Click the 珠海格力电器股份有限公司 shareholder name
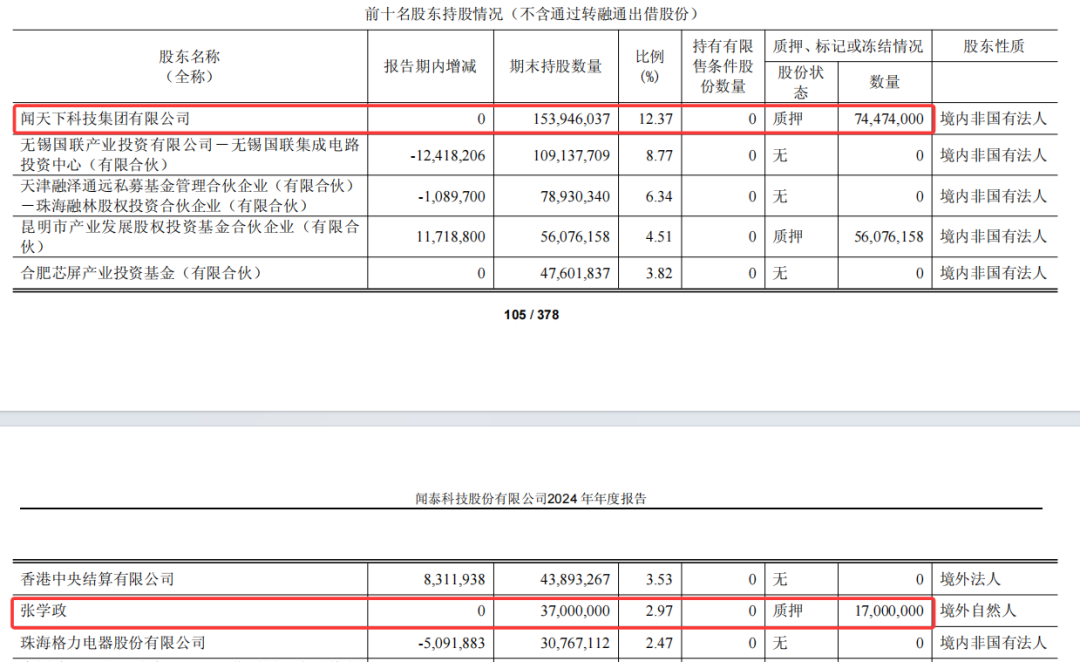The height and width of the screenshot is (662, 1080). tap(113, 643)
